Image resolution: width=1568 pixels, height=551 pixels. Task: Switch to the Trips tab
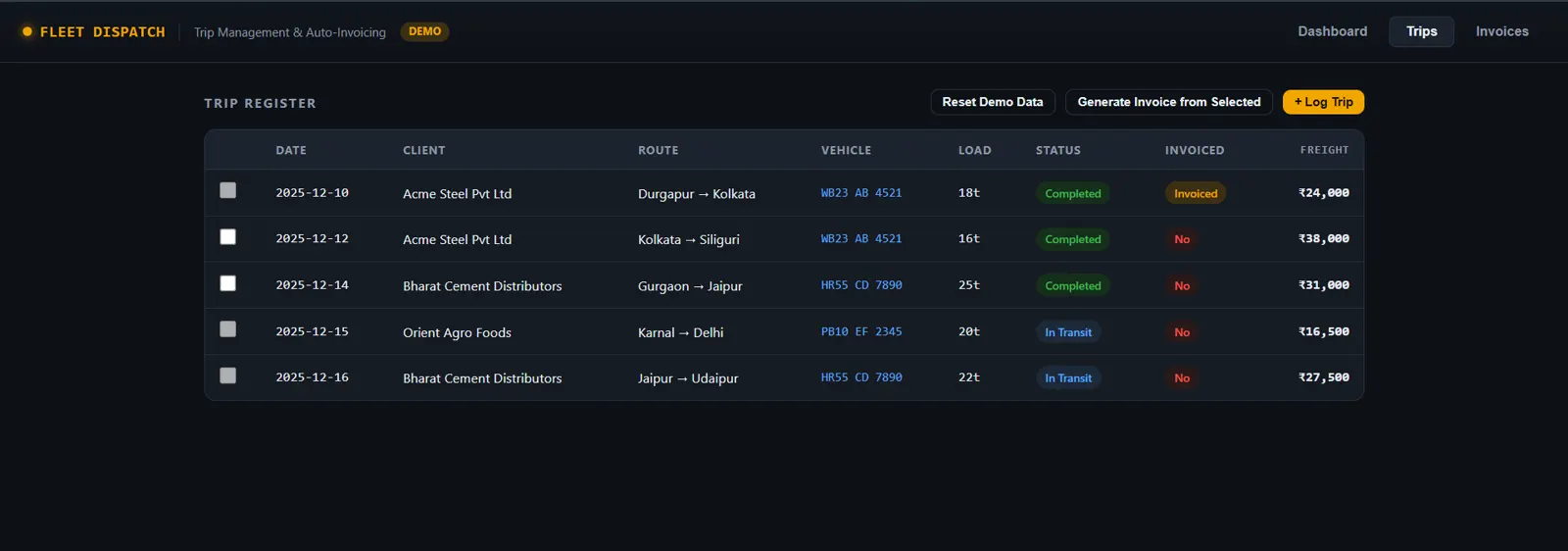pyautogui.click(x=1421, y=31)
